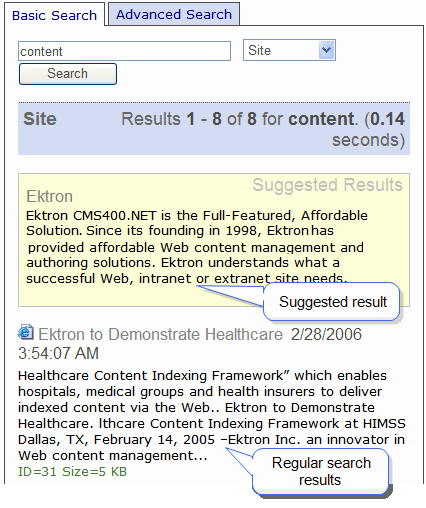Open the Ektron suggested result link
Image resolution: width=426 pixels, height=508 pixels.
click(x=49, y=196)
